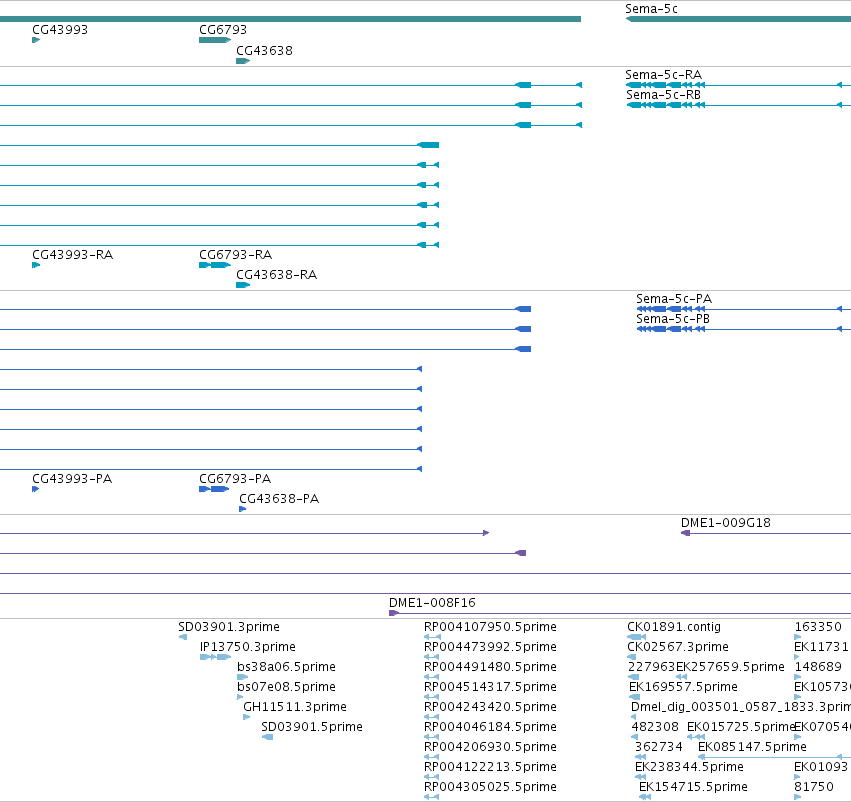Select the EK238344.5prime EST label
Image resolution: width=851 pixels, height=802 pixels.
pos(689,767)
